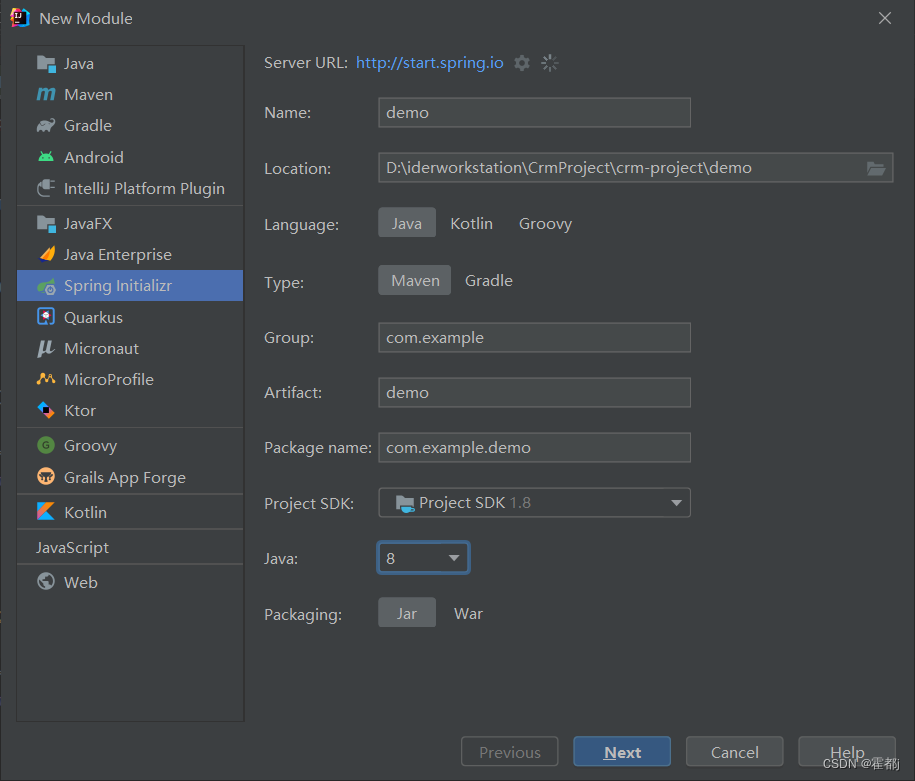Click the Maven 'm' icon
Image resolution: width=915 pixels, height=781 pixels.
coord(46,95)
